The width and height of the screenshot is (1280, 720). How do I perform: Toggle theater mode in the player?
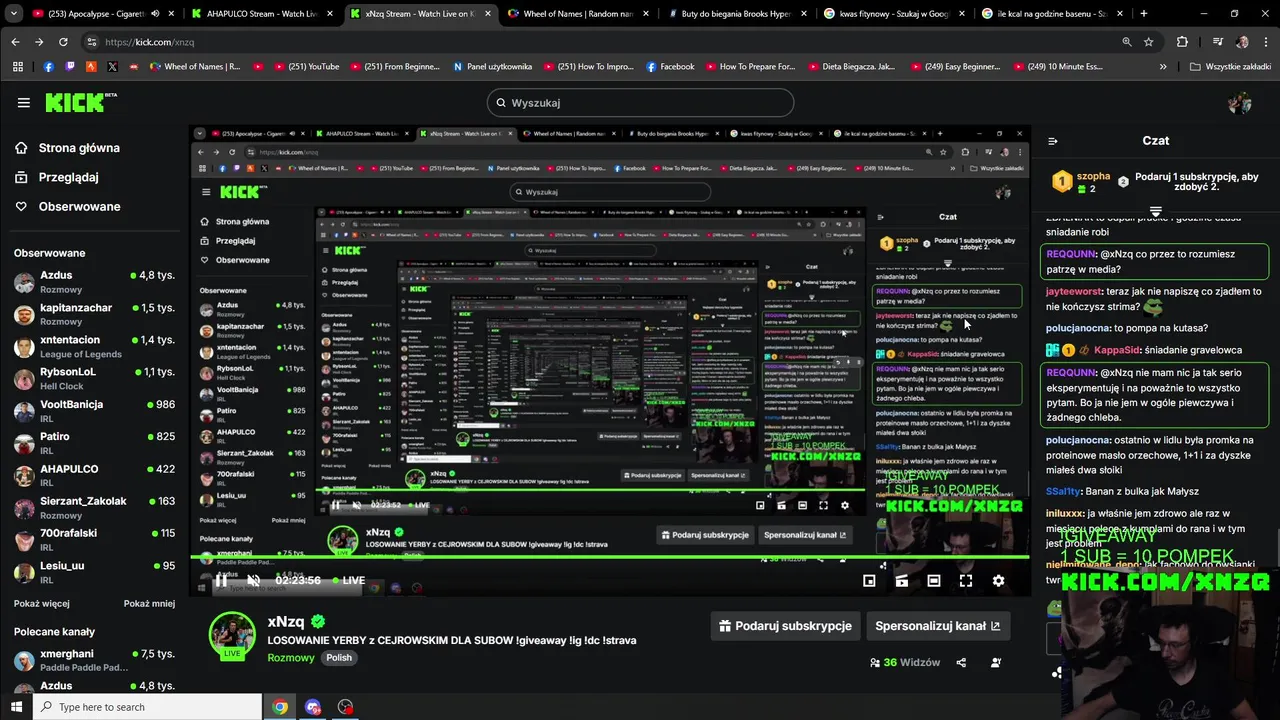click(933, 580)
